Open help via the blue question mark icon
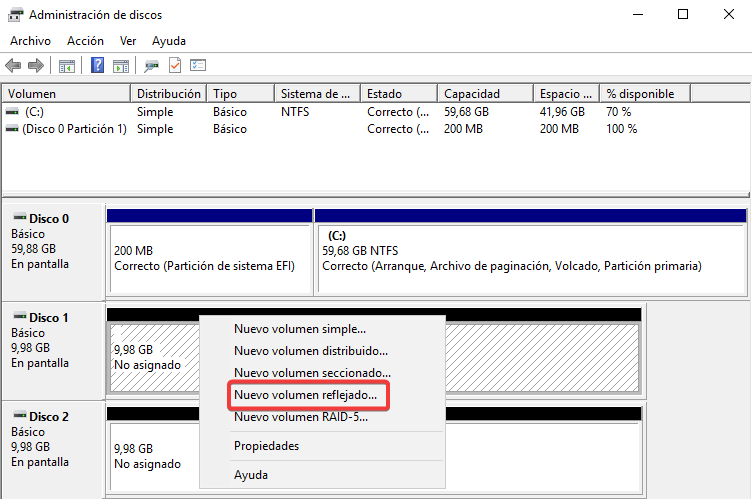752x499 pixels. [98, 66]
